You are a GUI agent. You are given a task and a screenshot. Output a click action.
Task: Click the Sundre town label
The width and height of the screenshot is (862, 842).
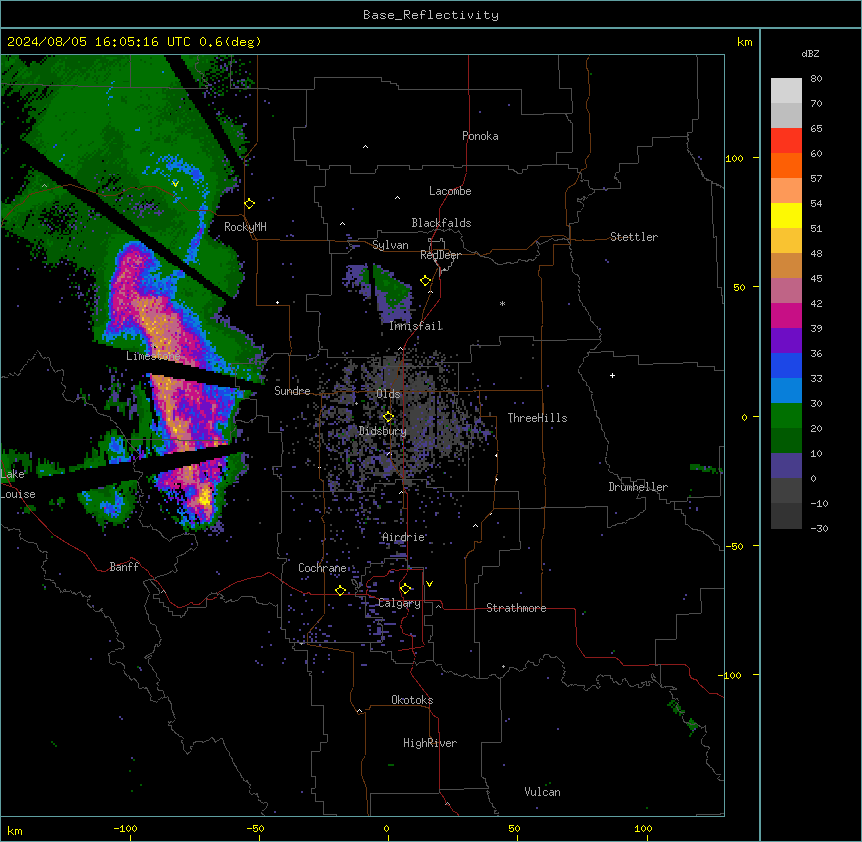[292, 391]
